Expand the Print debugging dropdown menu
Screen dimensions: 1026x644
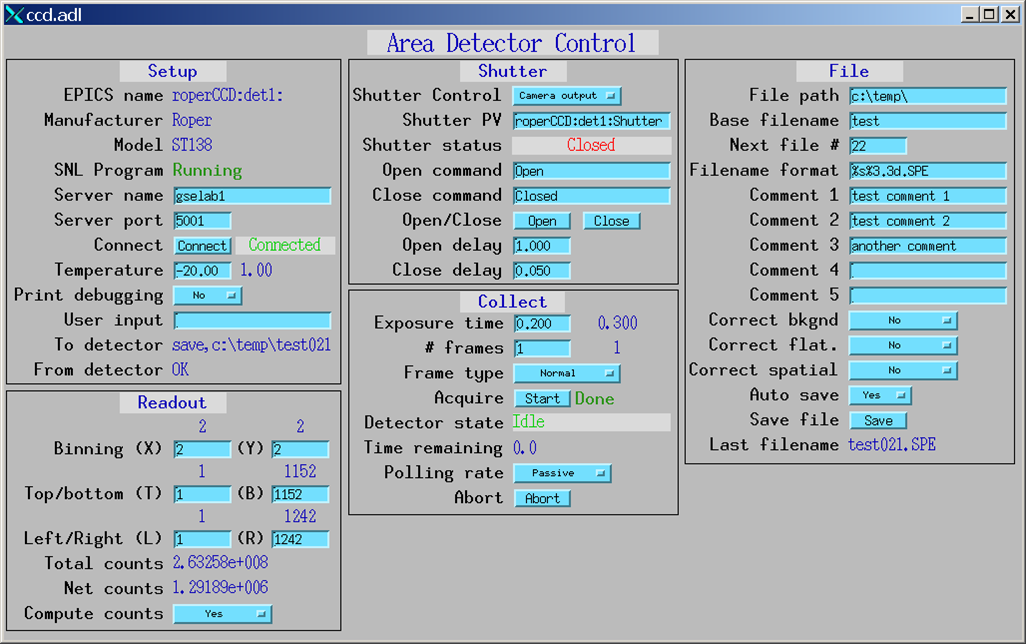pyautogui.click(x=207, y=296)
